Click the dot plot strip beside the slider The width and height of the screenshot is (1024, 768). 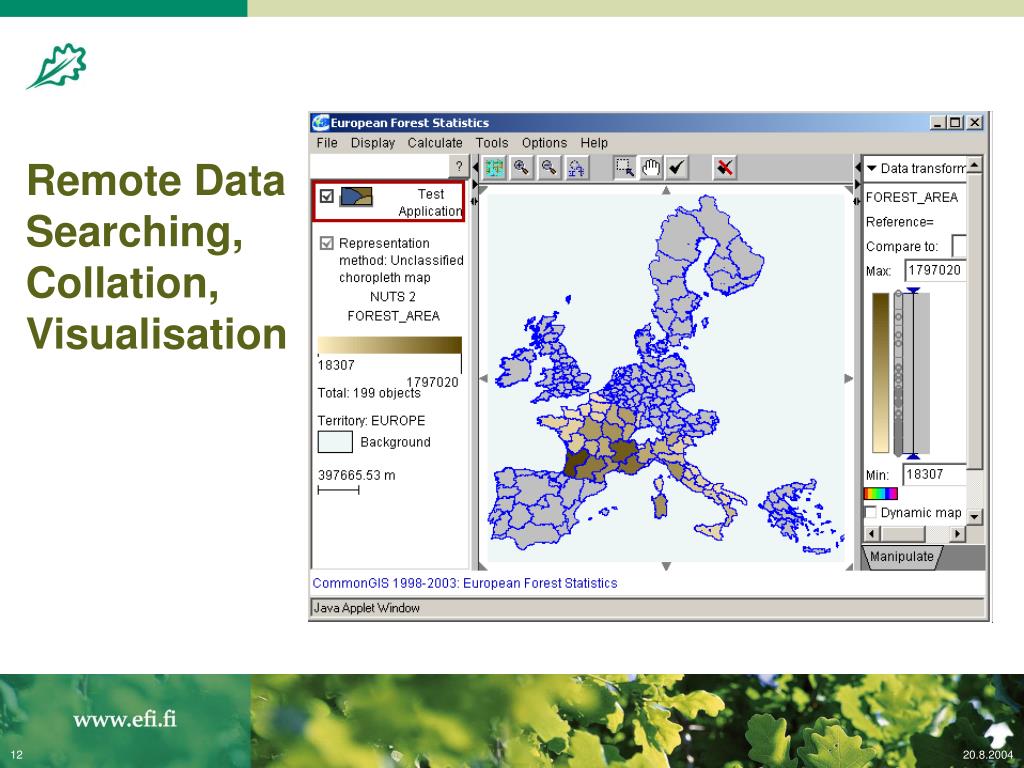pyautogui.click(x=899, y=373)
